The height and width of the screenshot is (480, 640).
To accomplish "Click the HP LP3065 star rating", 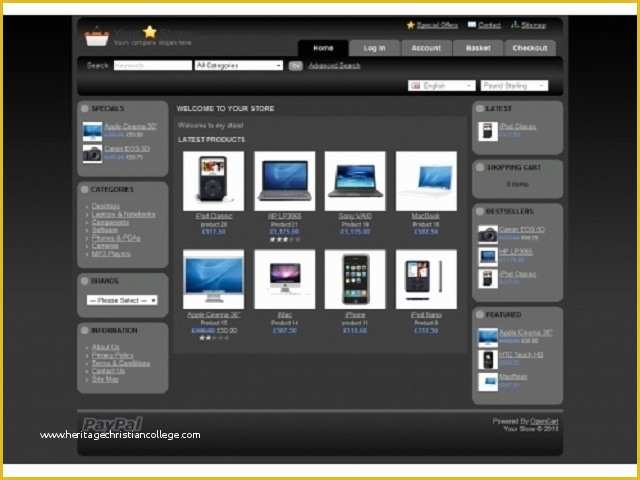I will pyautogui.click(x=284, y=240).
